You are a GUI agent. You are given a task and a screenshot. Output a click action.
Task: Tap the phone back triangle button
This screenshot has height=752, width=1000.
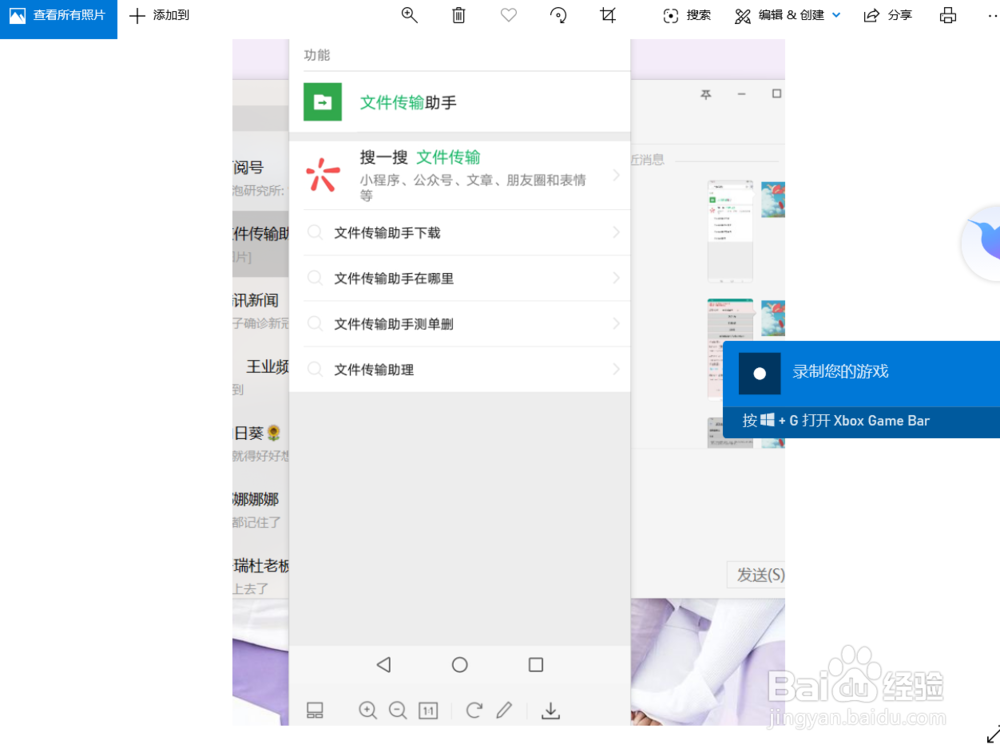pyautogui.click(x=383, y=665)
